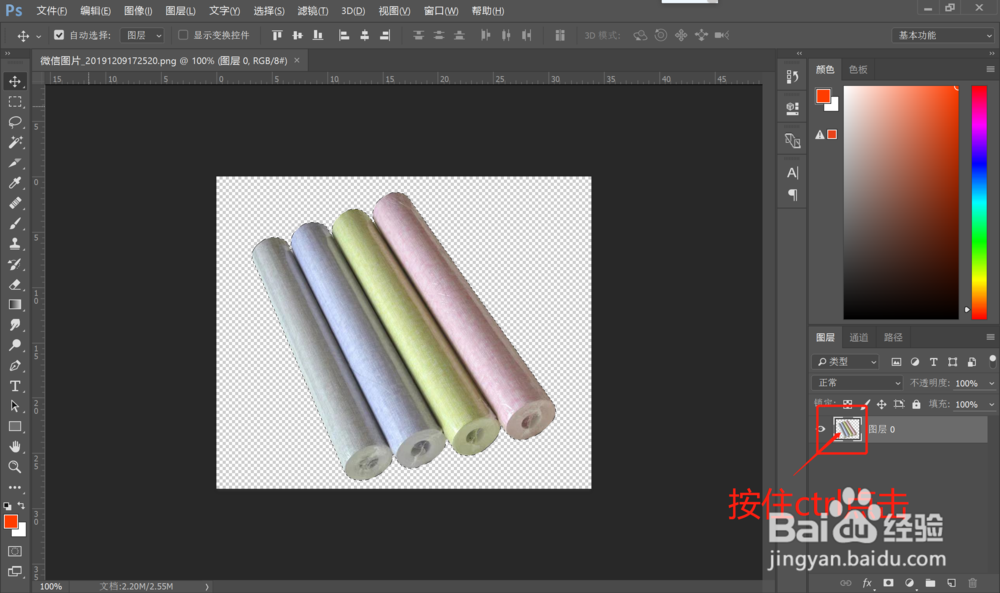Select the History Brush tool

(x=15, y=264)
